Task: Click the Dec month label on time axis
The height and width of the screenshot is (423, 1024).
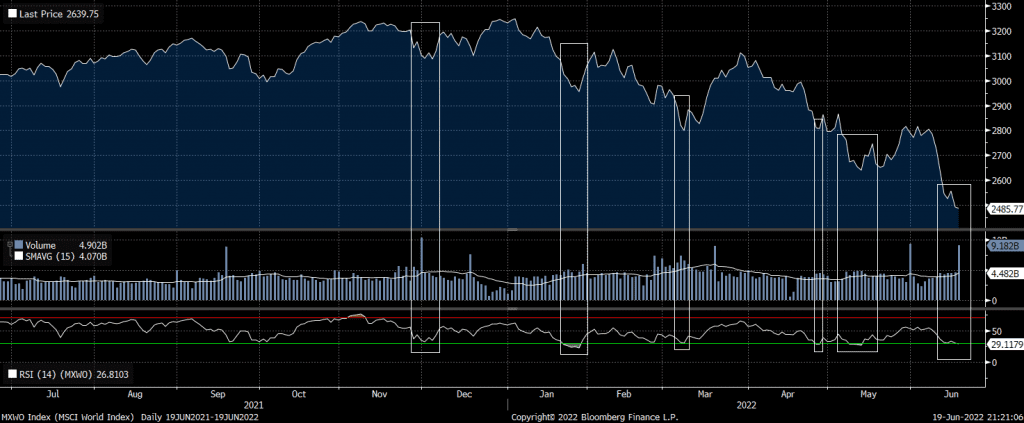Action: (x=464, y=394)
